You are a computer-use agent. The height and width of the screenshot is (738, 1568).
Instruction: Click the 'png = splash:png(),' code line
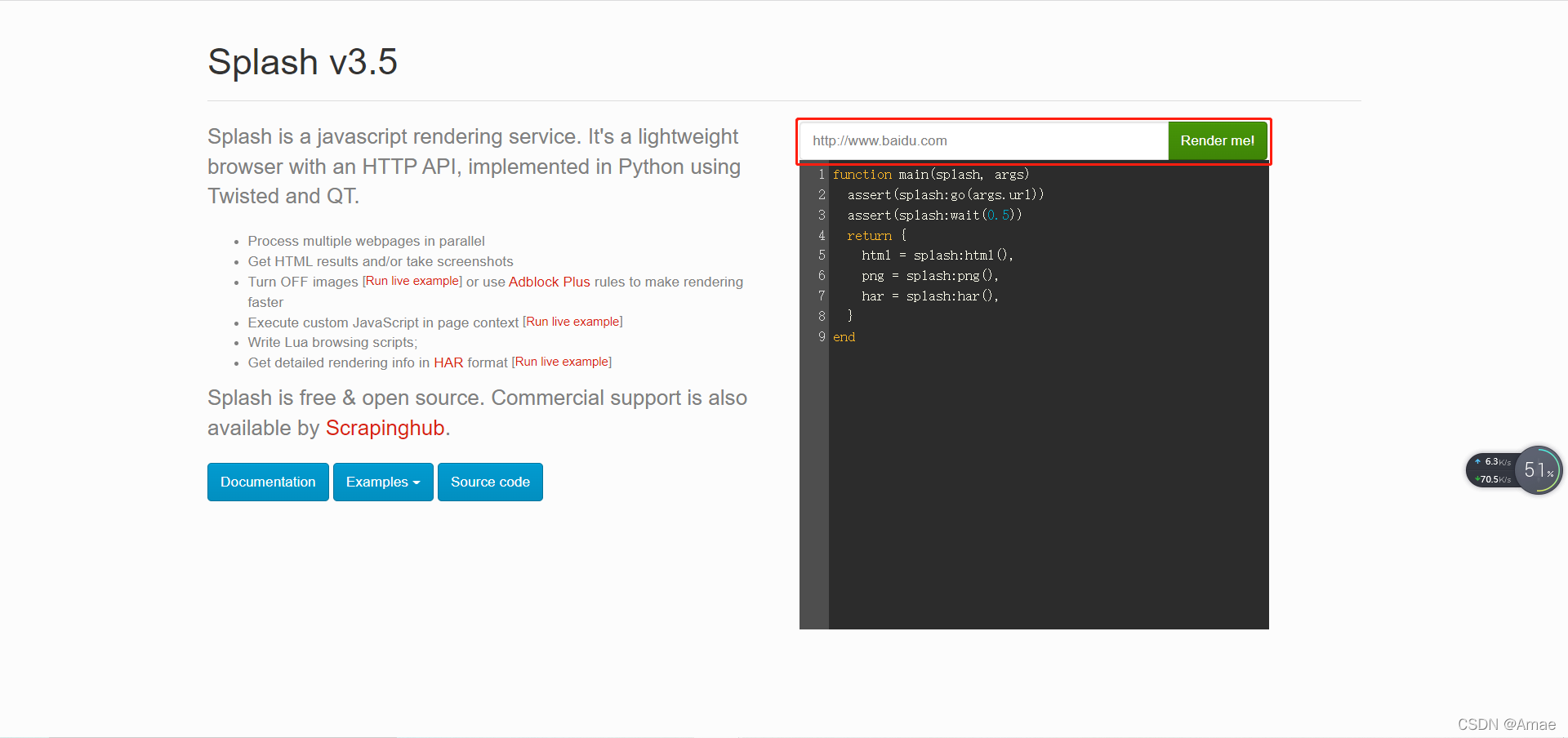(930, 276)
